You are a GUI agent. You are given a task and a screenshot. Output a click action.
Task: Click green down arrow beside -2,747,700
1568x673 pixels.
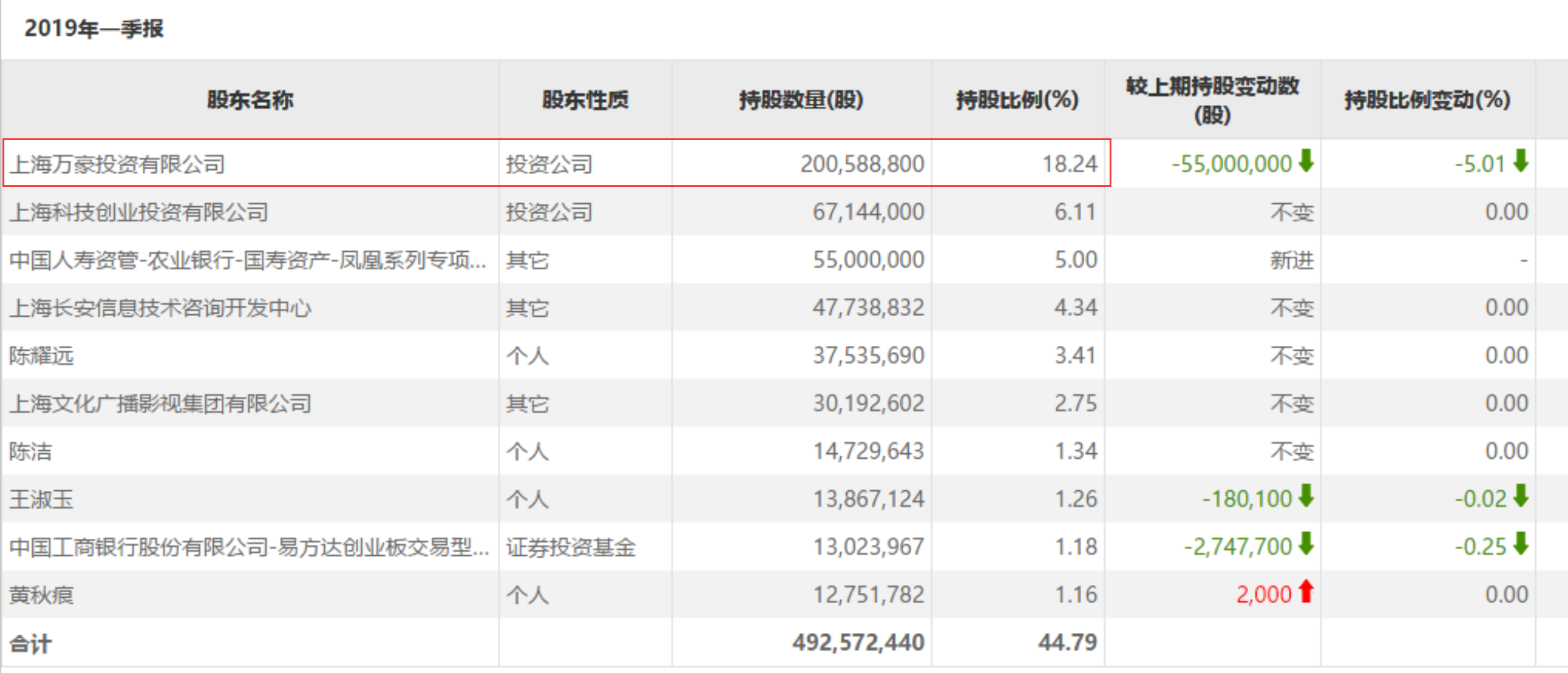pyautogui.click(x=1305, y=544)
